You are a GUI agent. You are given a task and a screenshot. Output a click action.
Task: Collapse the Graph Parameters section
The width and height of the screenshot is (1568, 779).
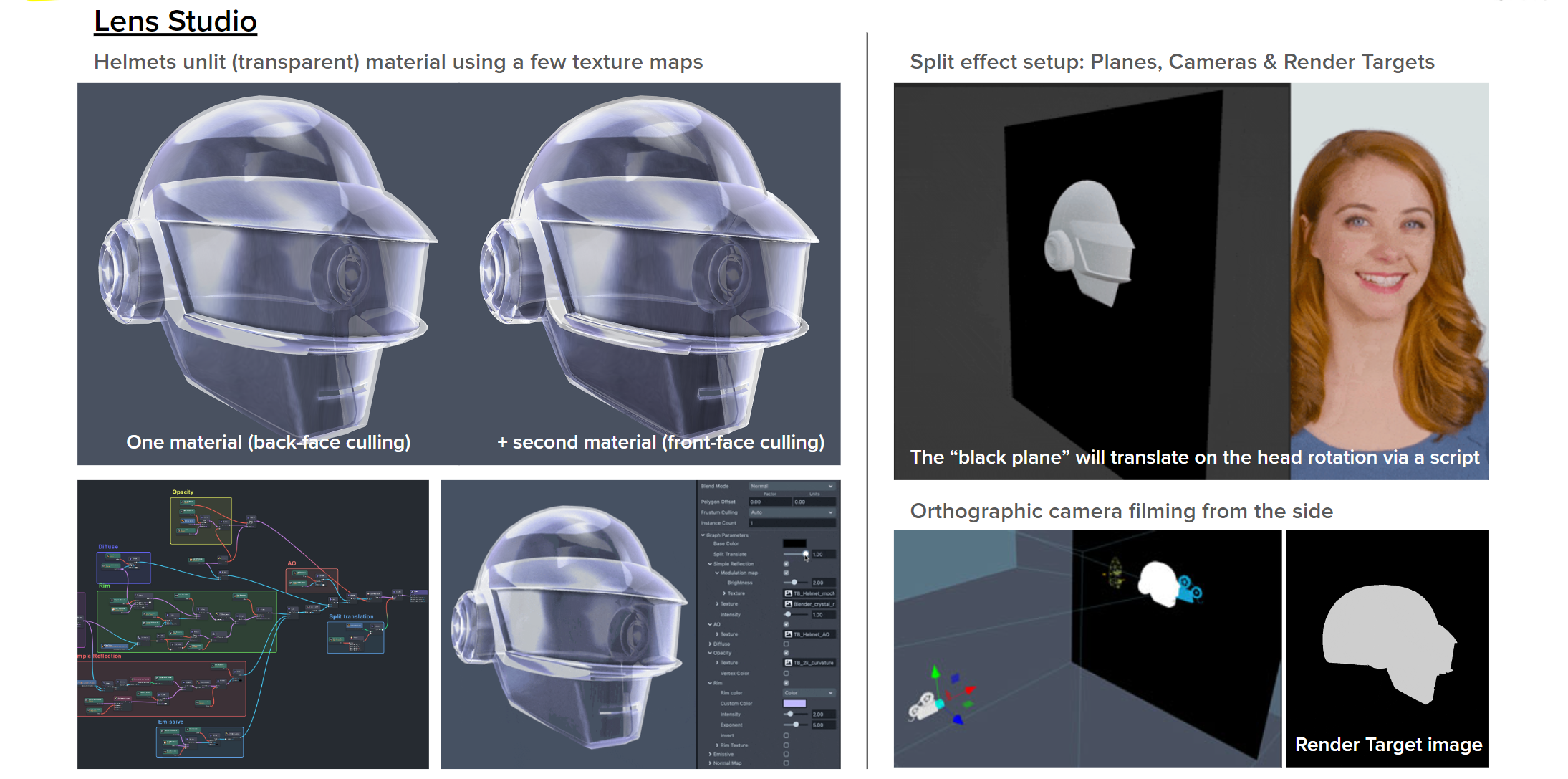click(x=703, y=535)
